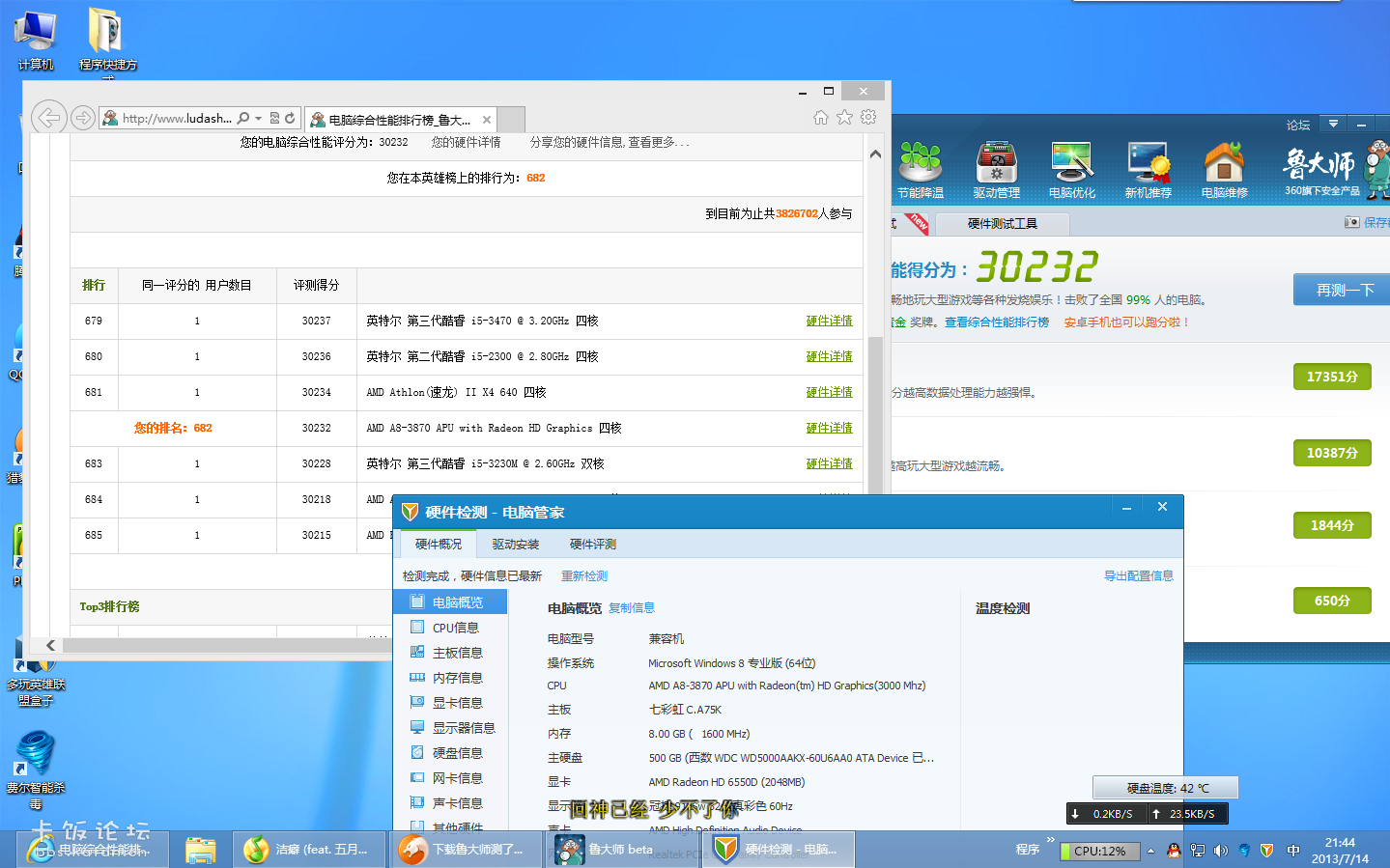Refresh the page in the browser address bar
Screen dimensions: 1390x868
[290, 118]
